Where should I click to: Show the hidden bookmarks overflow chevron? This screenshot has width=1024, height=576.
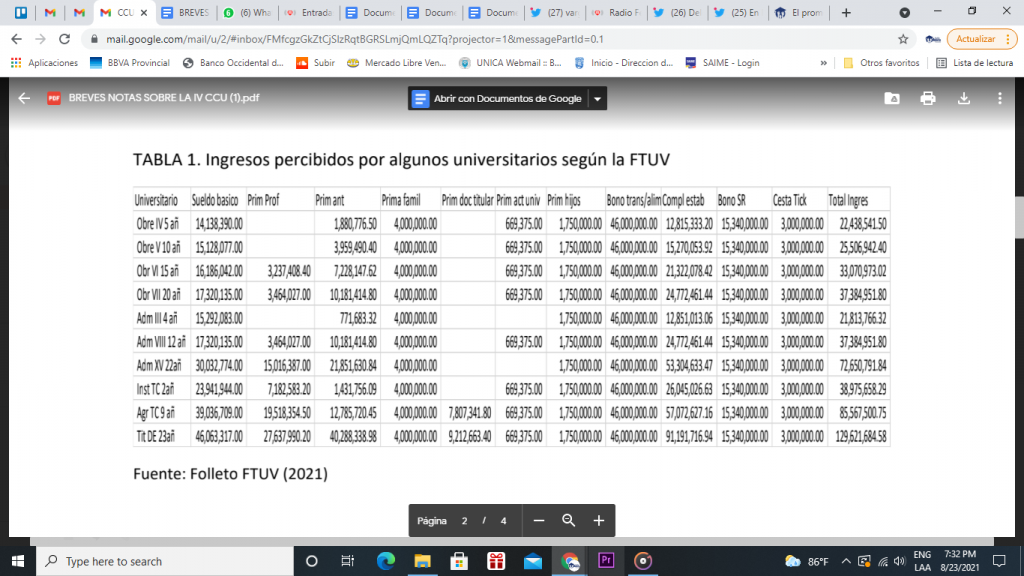tap(823, 62)
